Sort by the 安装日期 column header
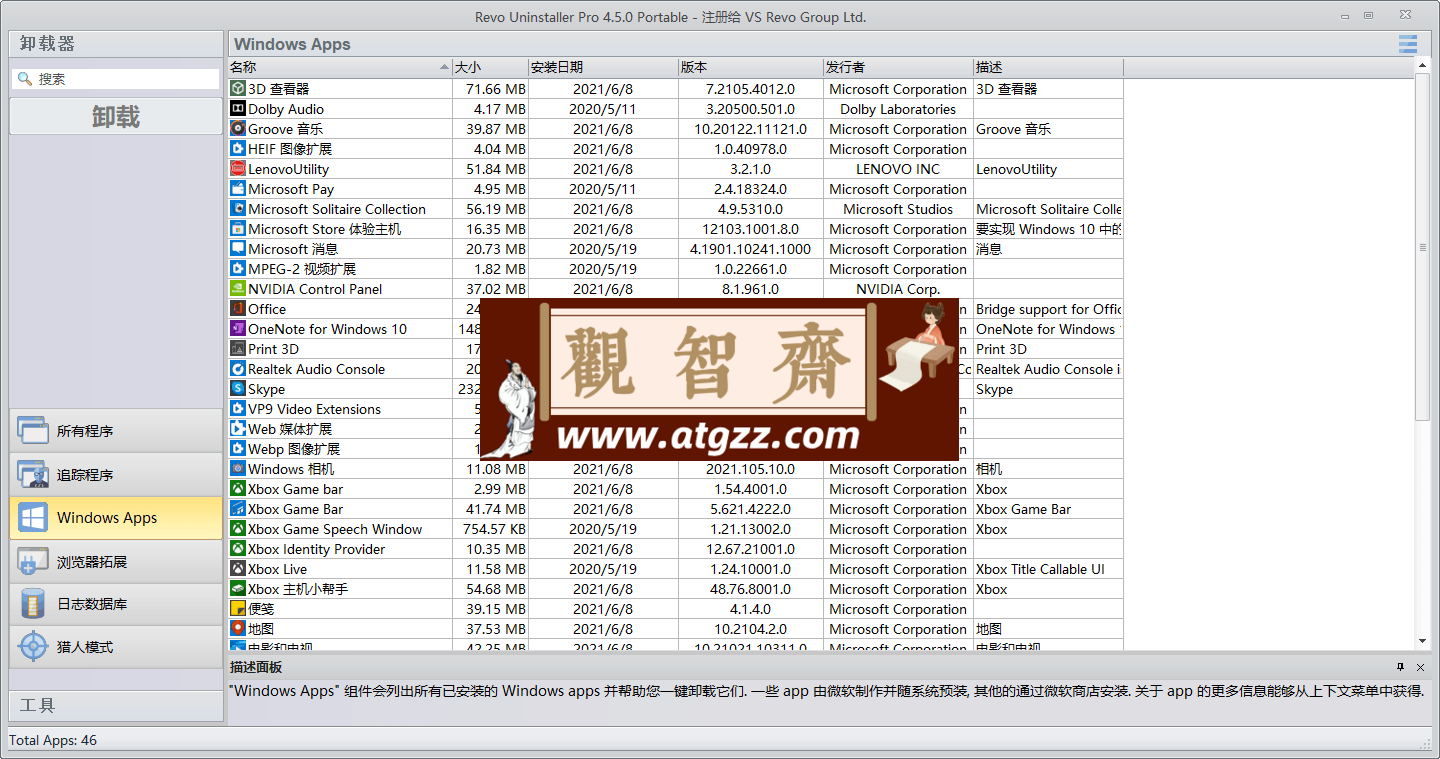This screenshot has width=1440, height=759. (603, 67)
